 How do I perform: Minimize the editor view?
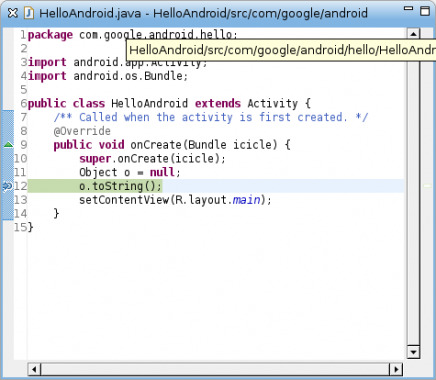(408, 8)
